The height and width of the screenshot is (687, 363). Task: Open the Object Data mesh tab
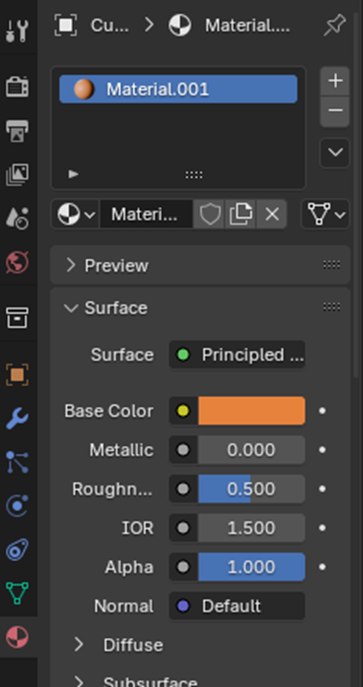coord(18,593)
